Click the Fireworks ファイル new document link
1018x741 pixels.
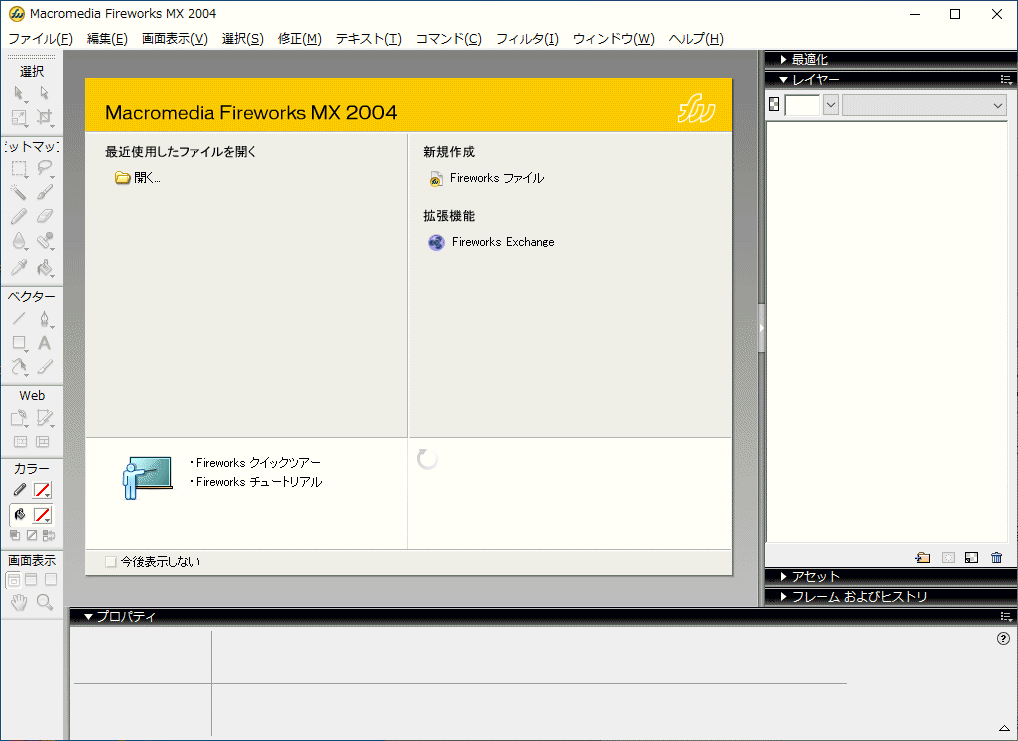[x=496, y=179]
